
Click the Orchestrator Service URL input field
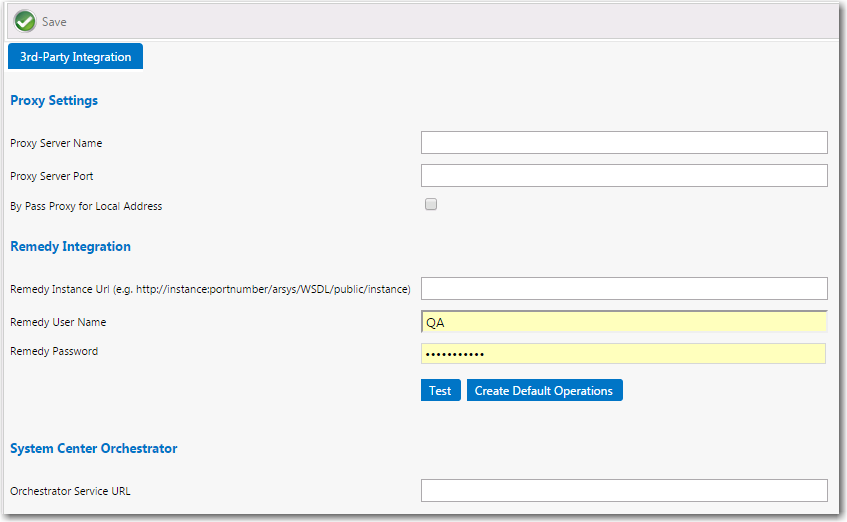point(624,490)
